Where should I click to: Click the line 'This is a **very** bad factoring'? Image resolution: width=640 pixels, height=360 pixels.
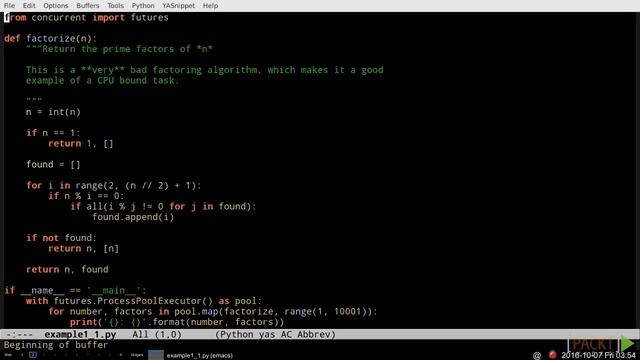(x=204, y=70)
